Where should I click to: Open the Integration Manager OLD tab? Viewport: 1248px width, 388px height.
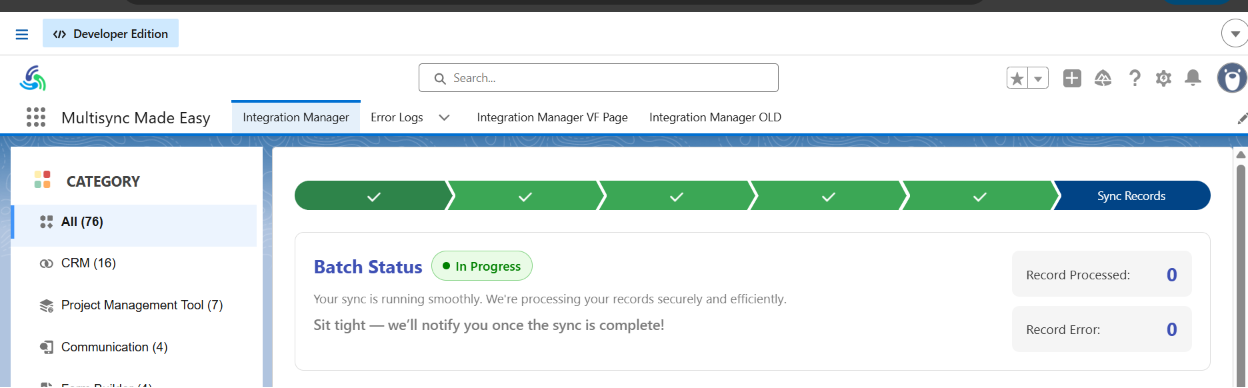click(x=715, y=117)
